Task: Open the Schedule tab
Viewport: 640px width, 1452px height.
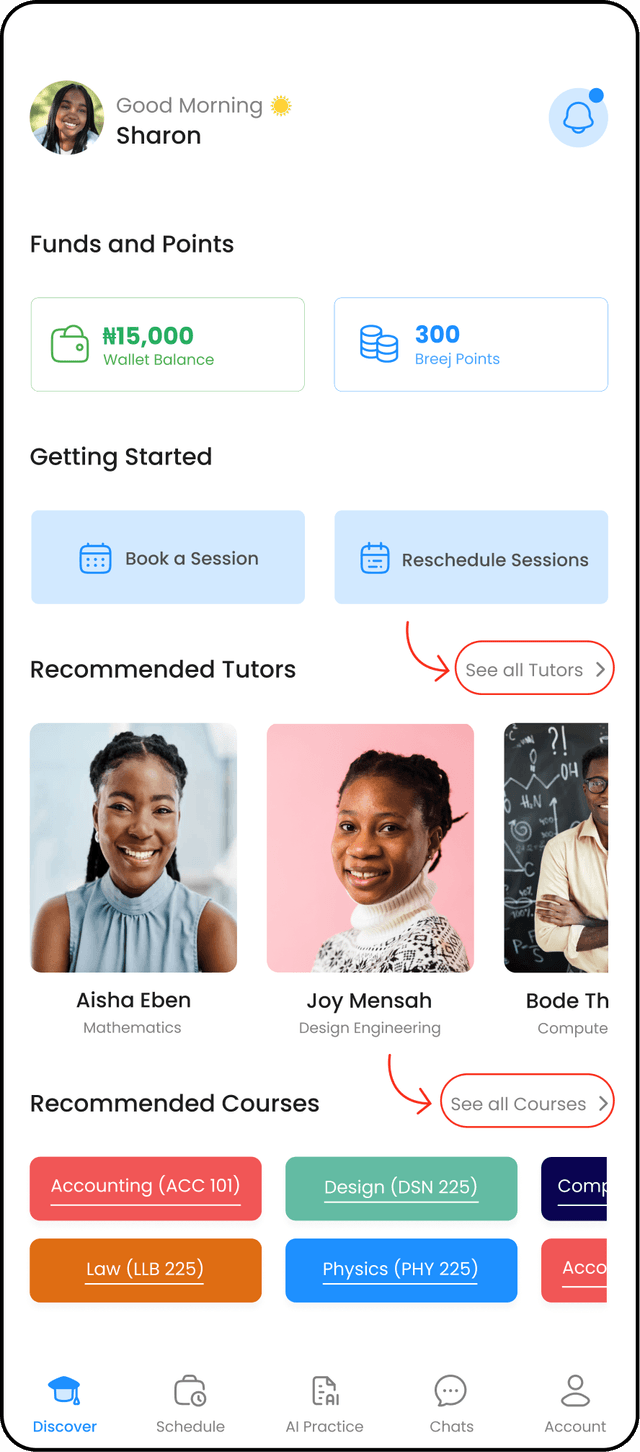Action: 190,1404
